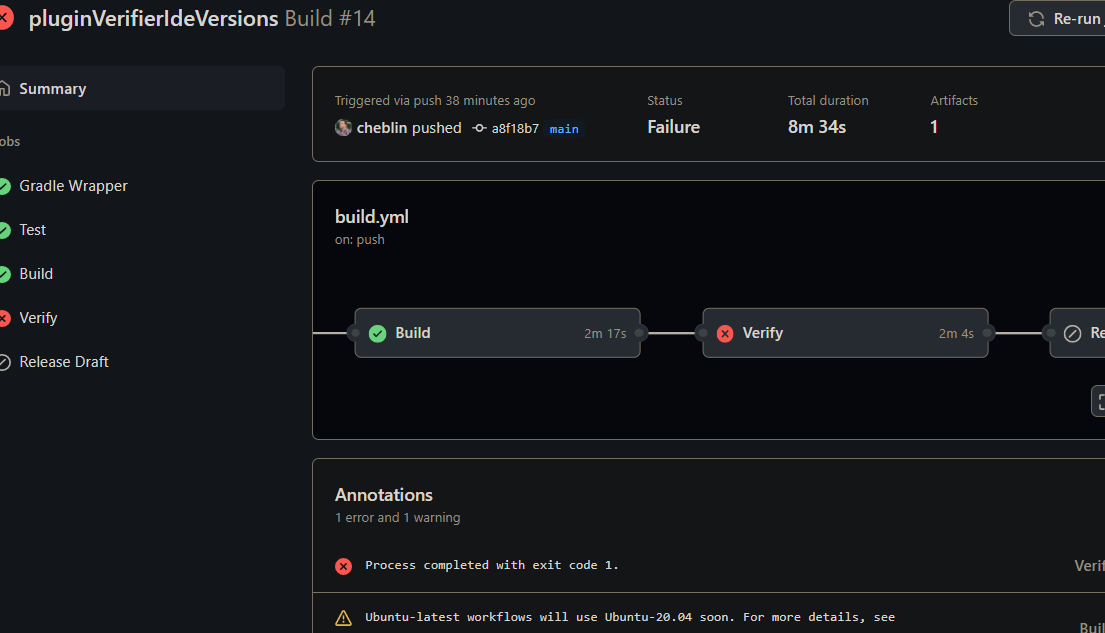Viewport: 1105px width, 633px height.
Task: Click the circular re-run arrows icon
Action: click(1036, 17)
